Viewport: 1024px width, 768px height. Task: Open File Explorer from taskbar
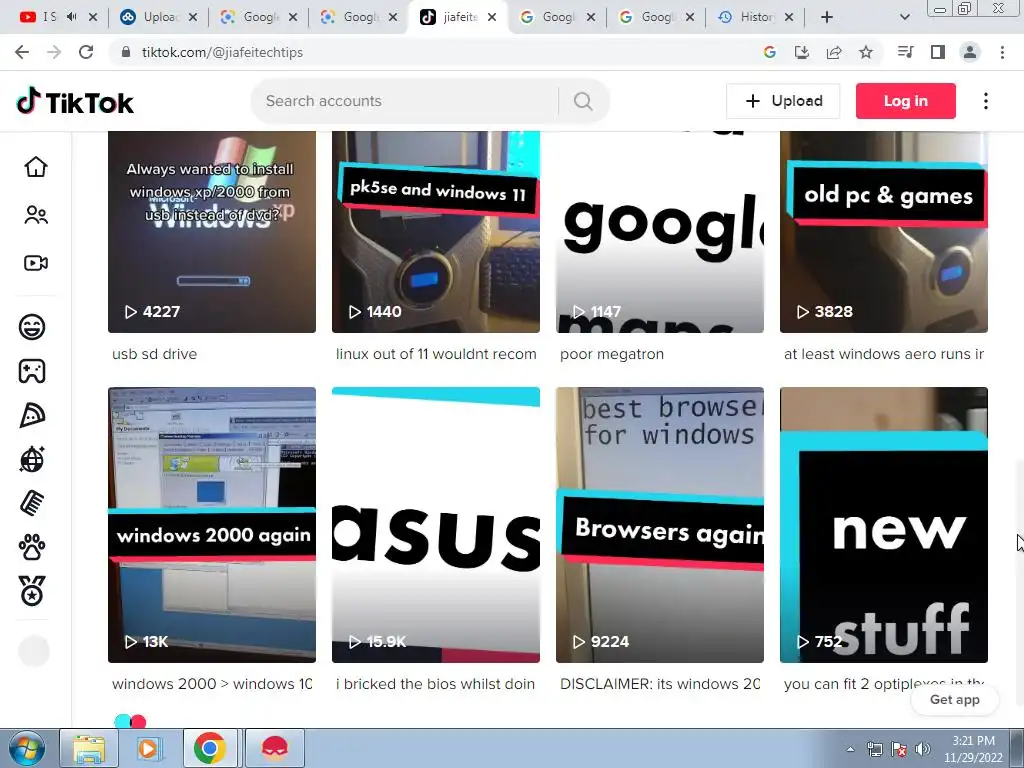(x=89, y=748)
